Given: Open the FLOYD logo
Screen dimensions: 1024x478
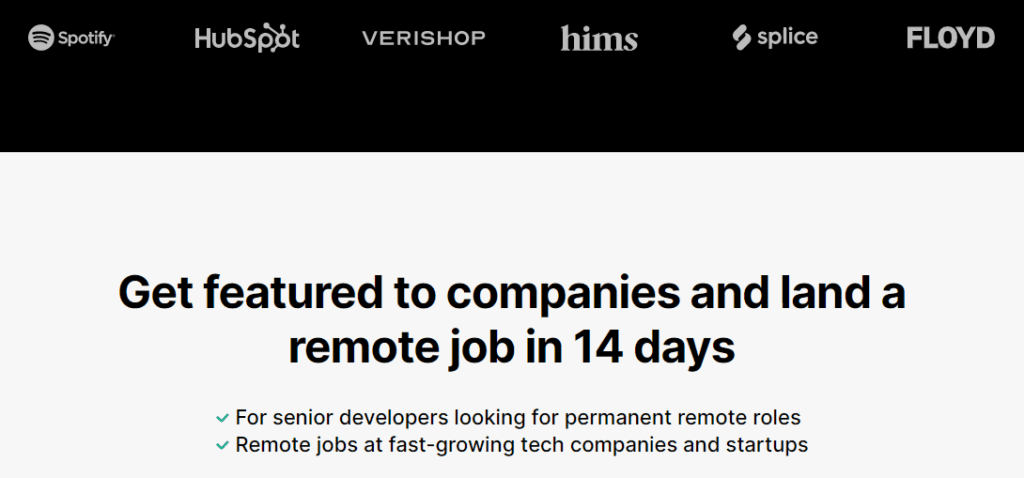Looking at the screenshot, I should [x=950, y=38].
